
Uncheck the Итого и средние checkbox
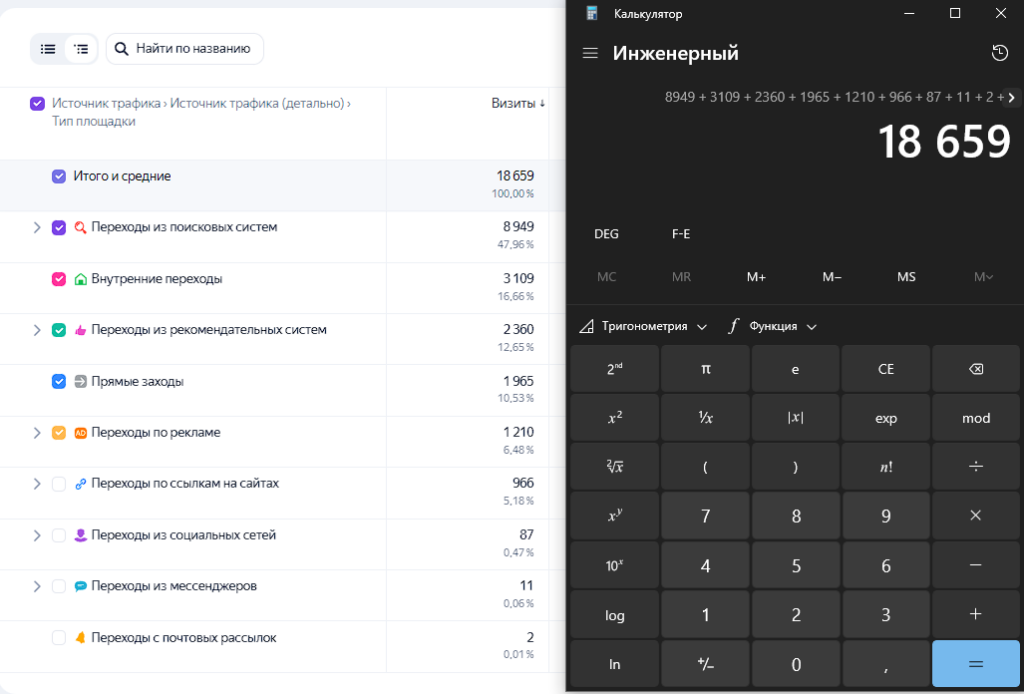tap(59, 176)
